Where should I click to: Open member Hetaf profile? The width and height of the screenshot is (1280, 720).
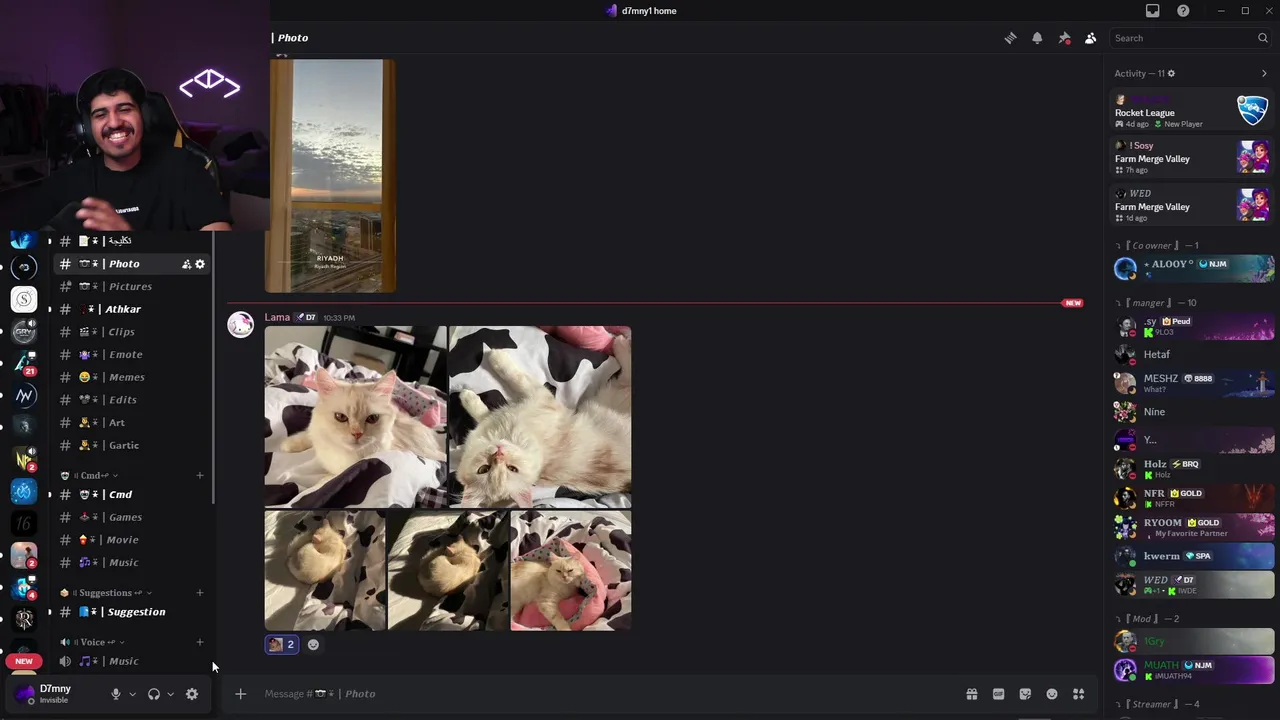(x=1192, y=355)
